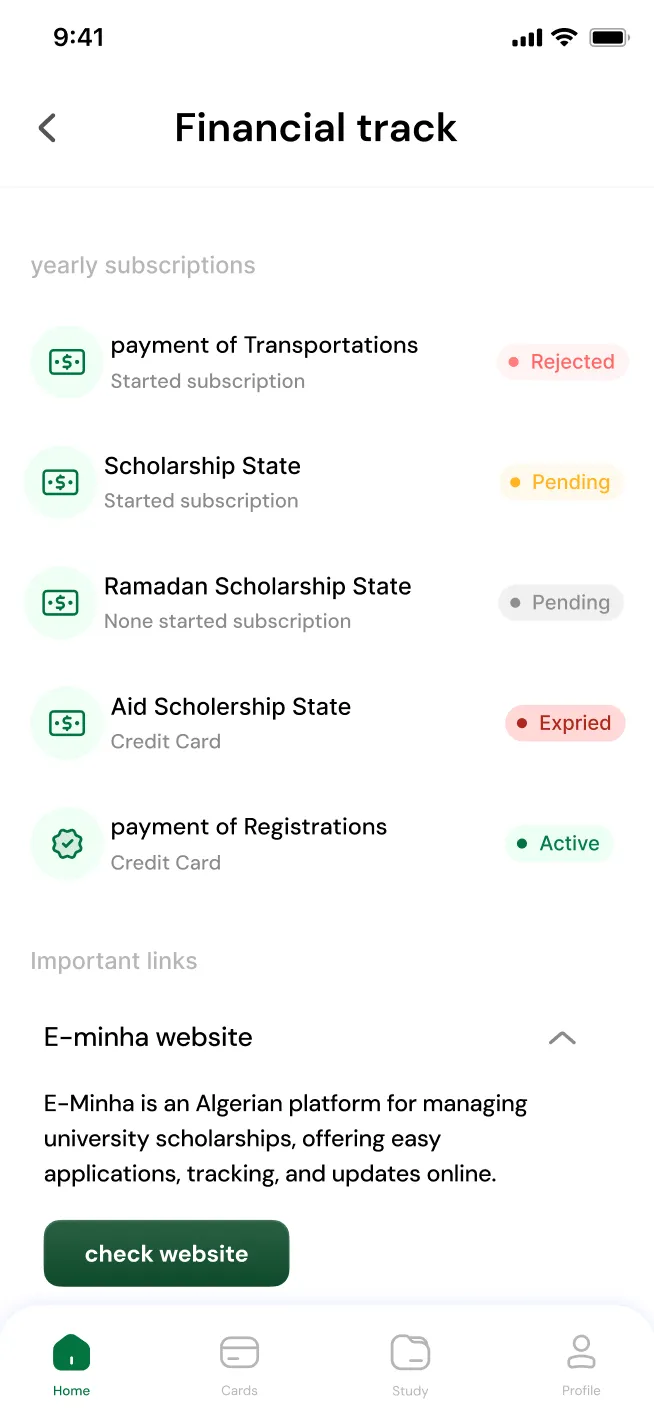Go to the Study tab

(x=410, y=1364)
